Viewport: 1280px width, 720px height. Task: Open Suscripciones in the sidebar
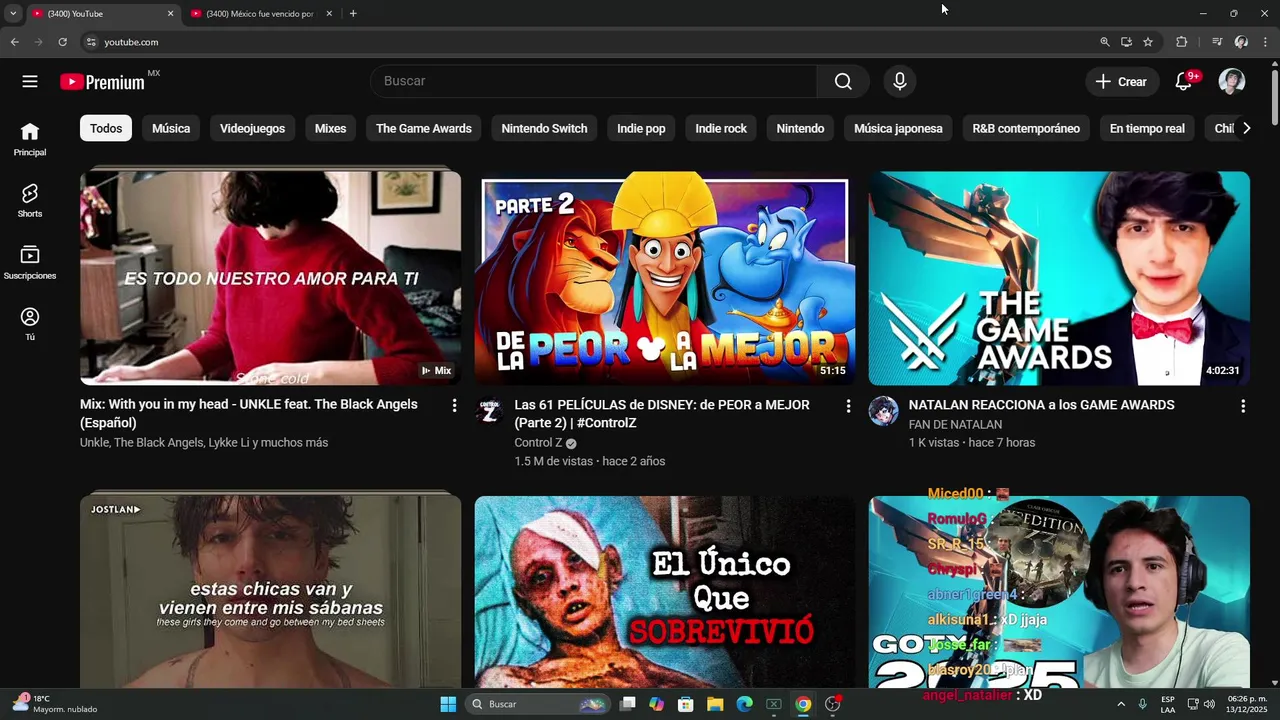tap(30, 262)
